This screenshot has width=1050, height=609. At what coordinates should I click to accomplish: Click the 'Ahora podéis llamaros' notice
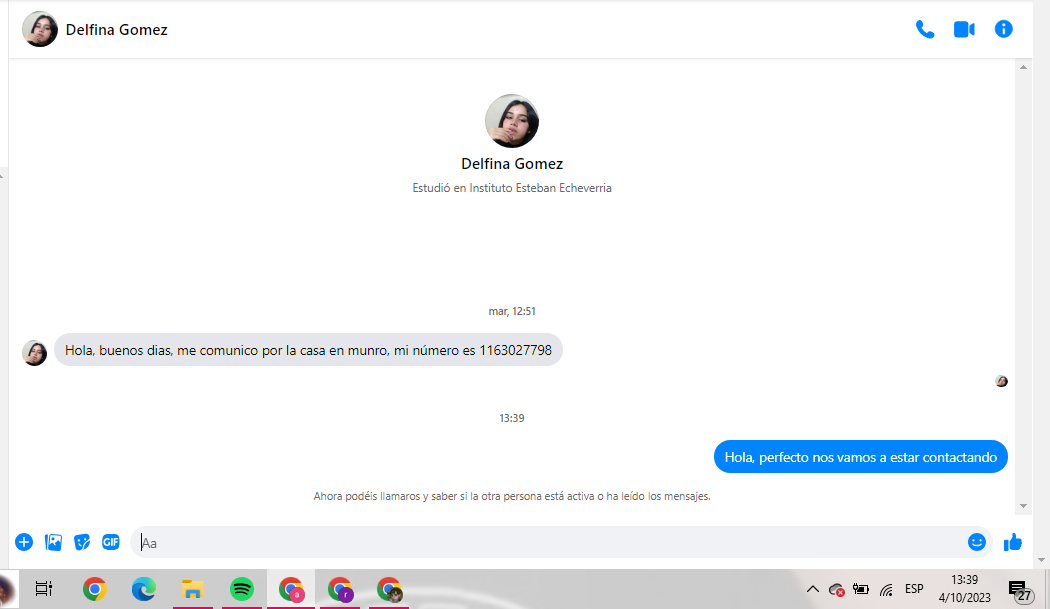click(512, 496)
